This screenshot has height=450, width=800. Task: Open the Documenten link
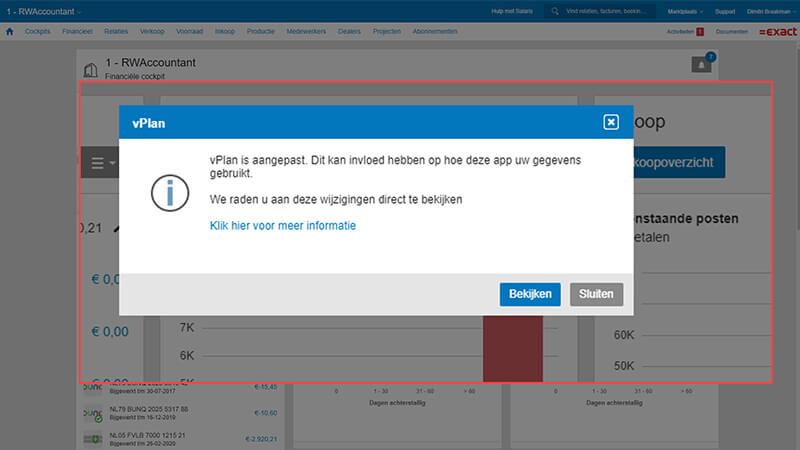click(x=732, y=32)
